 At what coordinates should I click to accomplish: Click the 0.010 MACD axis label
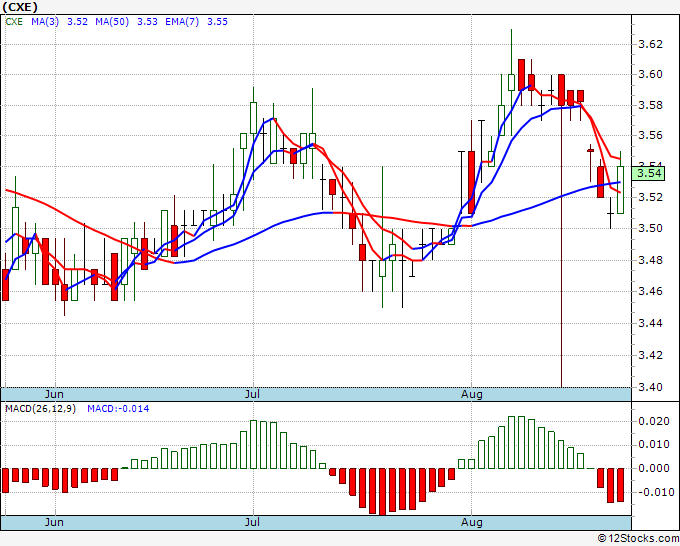coord(654,445)
